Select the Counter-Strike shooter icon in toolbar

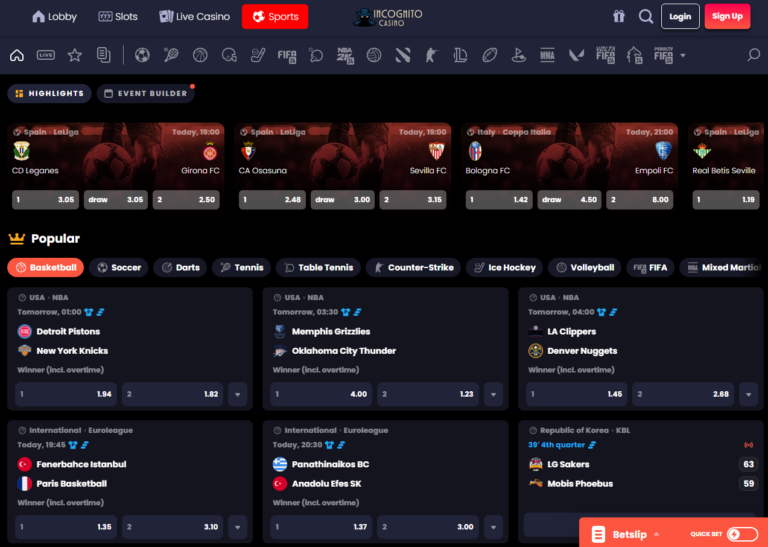(x=431, y=55)
